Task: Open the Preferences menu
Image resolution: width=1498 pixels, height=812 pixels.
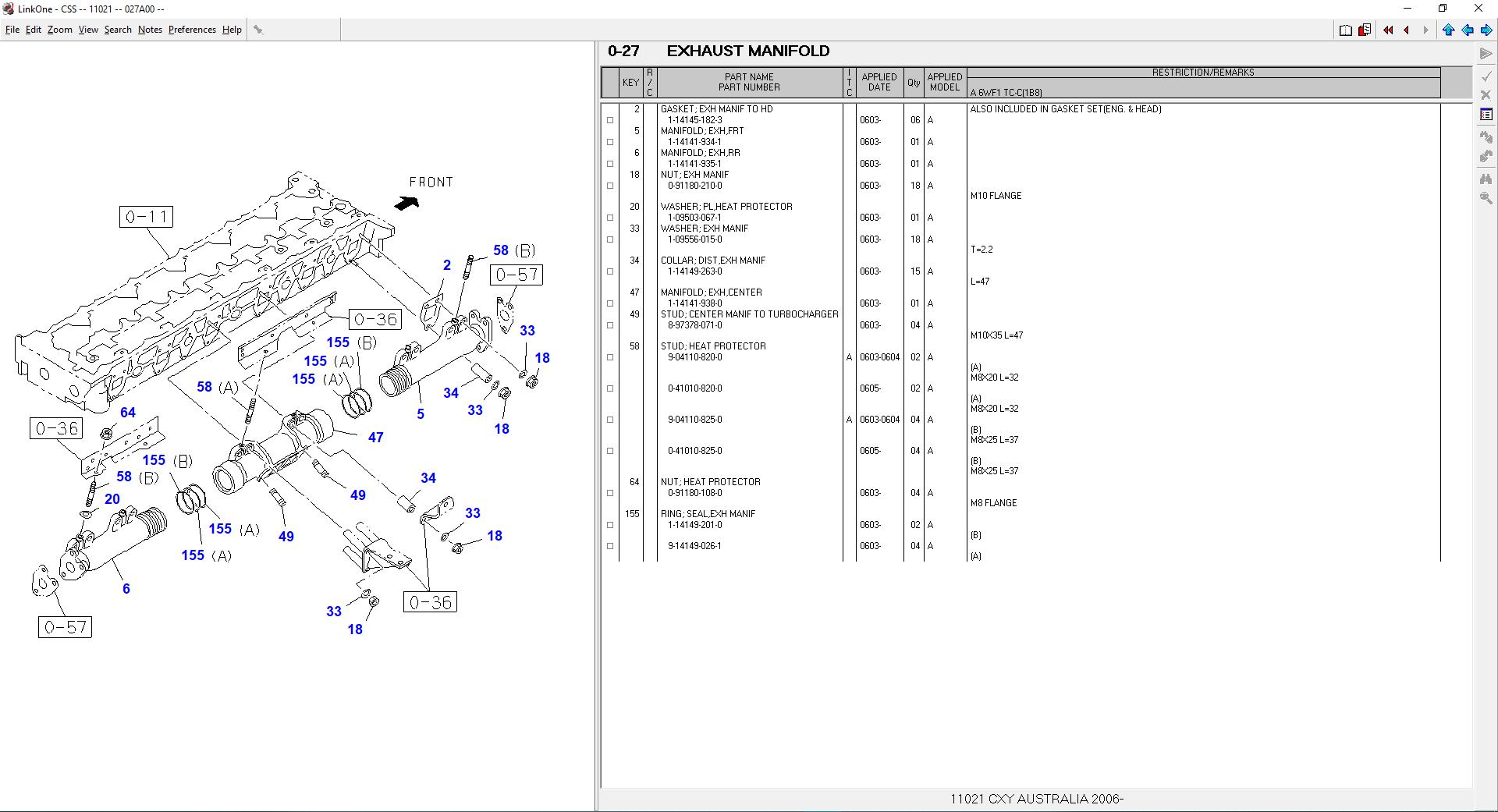Action: click(191, 30)
